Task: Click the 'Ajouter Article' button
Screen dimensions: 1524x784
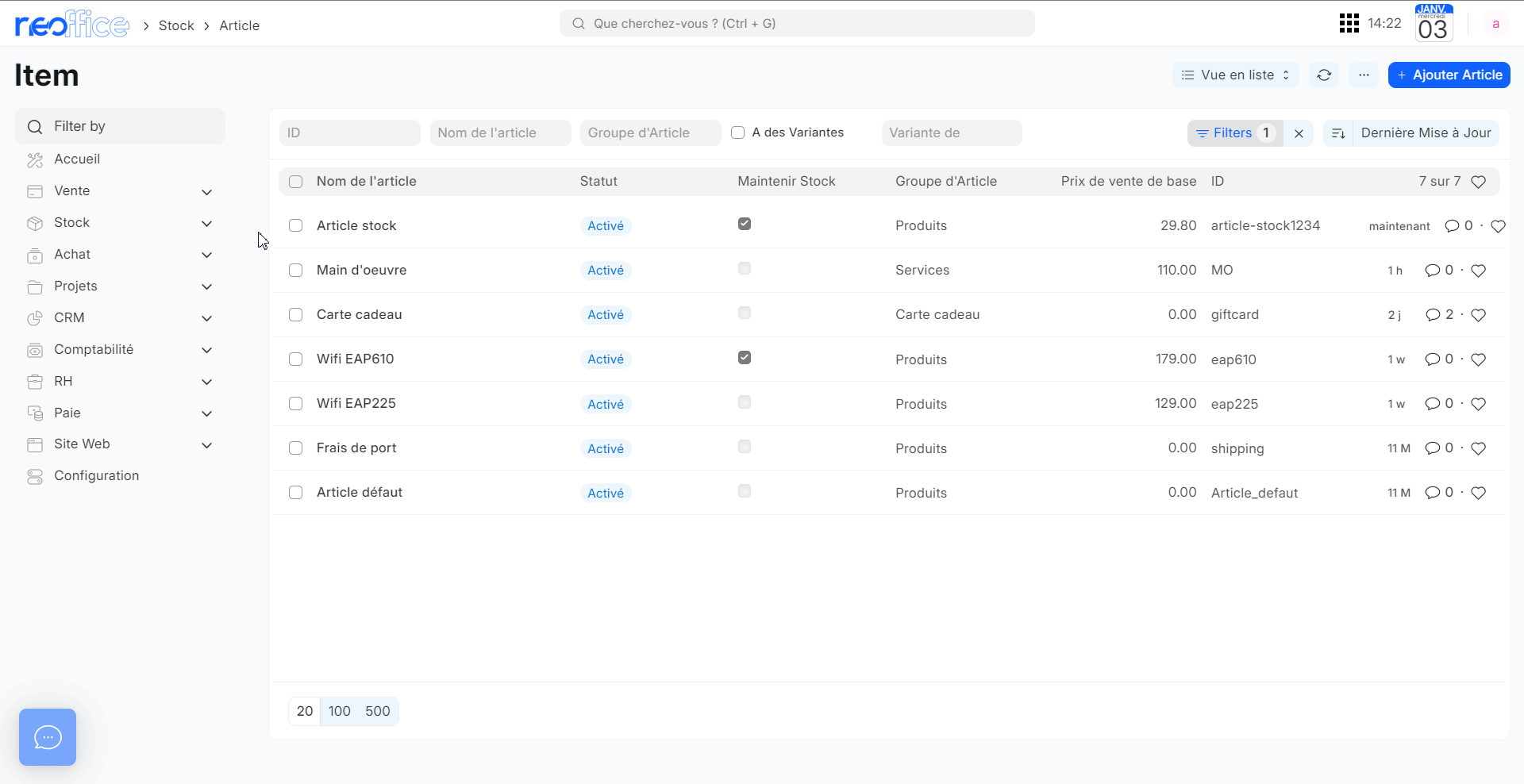Action: pyautogui.click(x=1449, y=75)
